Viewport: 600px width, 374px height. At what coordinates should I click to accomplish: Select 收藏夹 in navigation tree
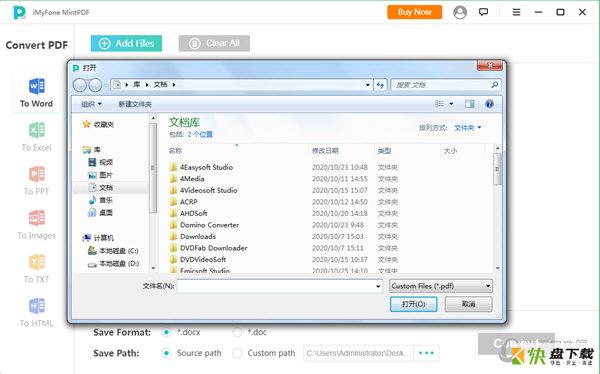tap(98, 124)
